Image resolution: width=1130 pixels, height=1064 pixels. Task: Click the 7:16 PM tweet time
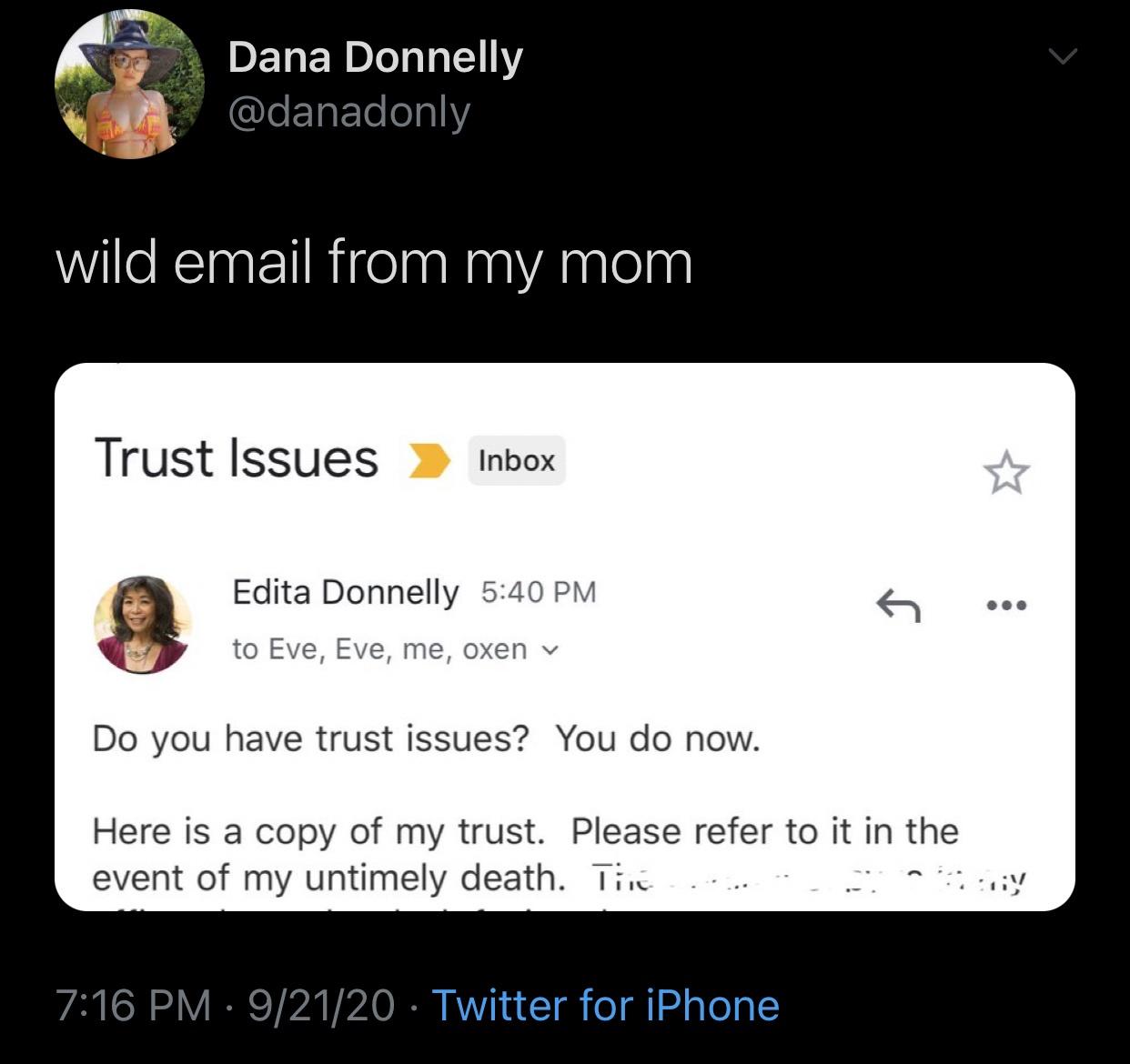point(133,1005)
